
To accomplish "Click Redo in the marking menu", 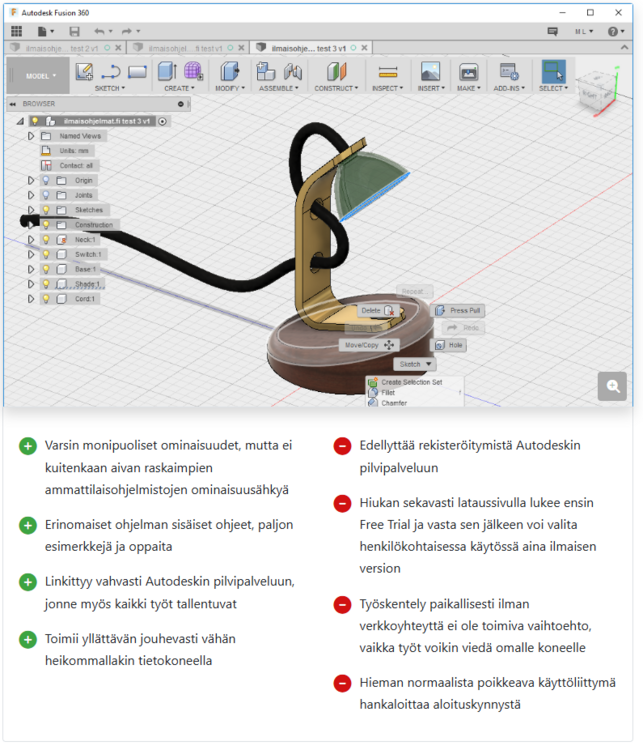I will pos(463,328).
